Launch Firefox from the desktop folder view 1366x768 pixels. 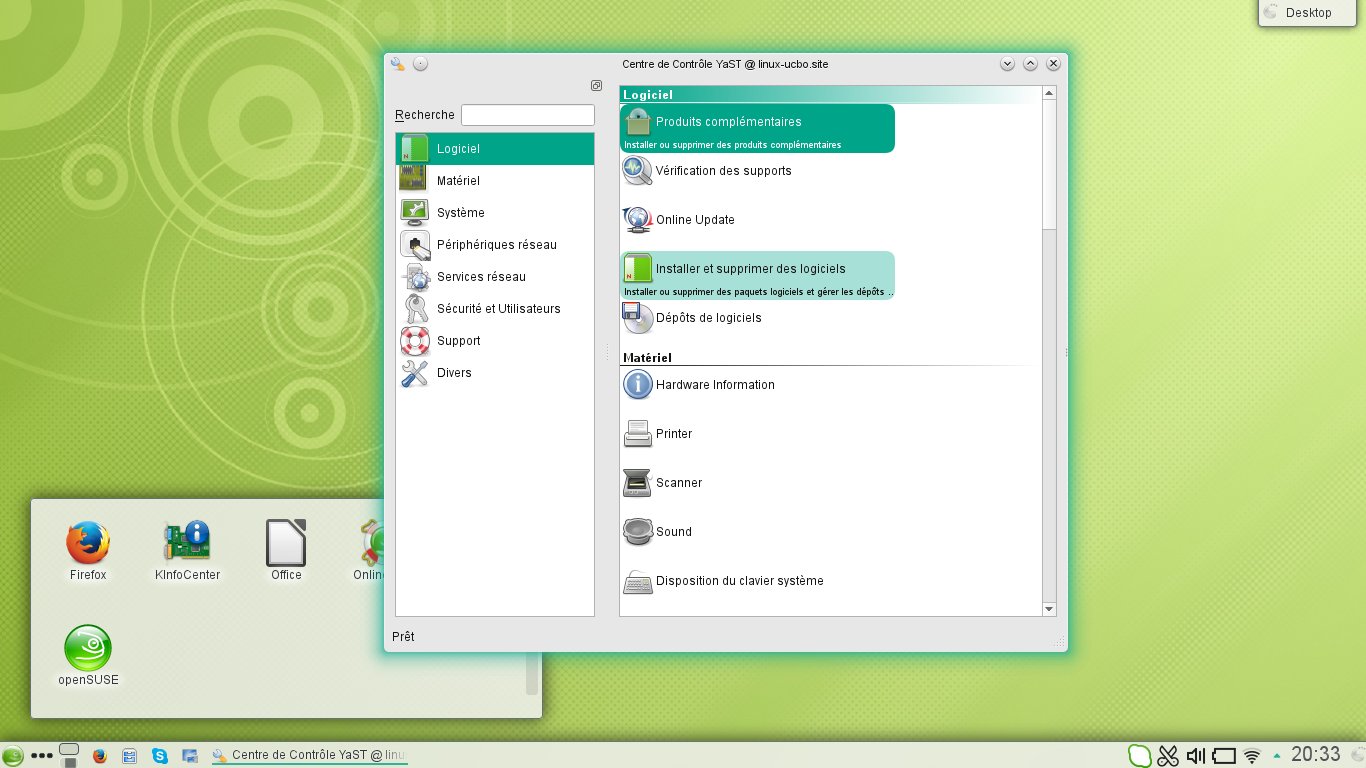click(88, 550)
